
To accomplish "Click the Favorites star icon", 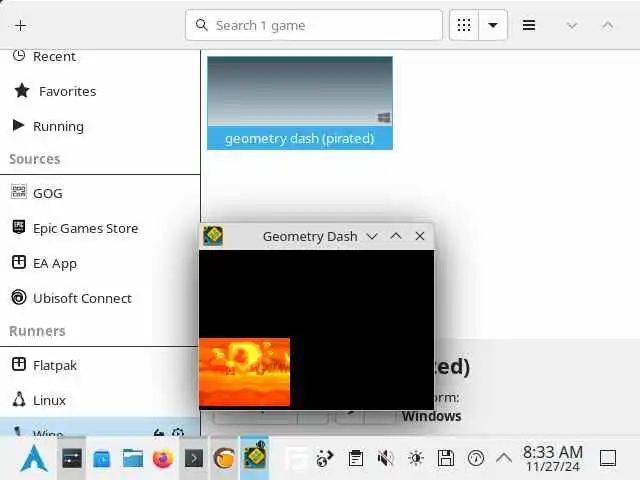I will click(x=22, y=91).
